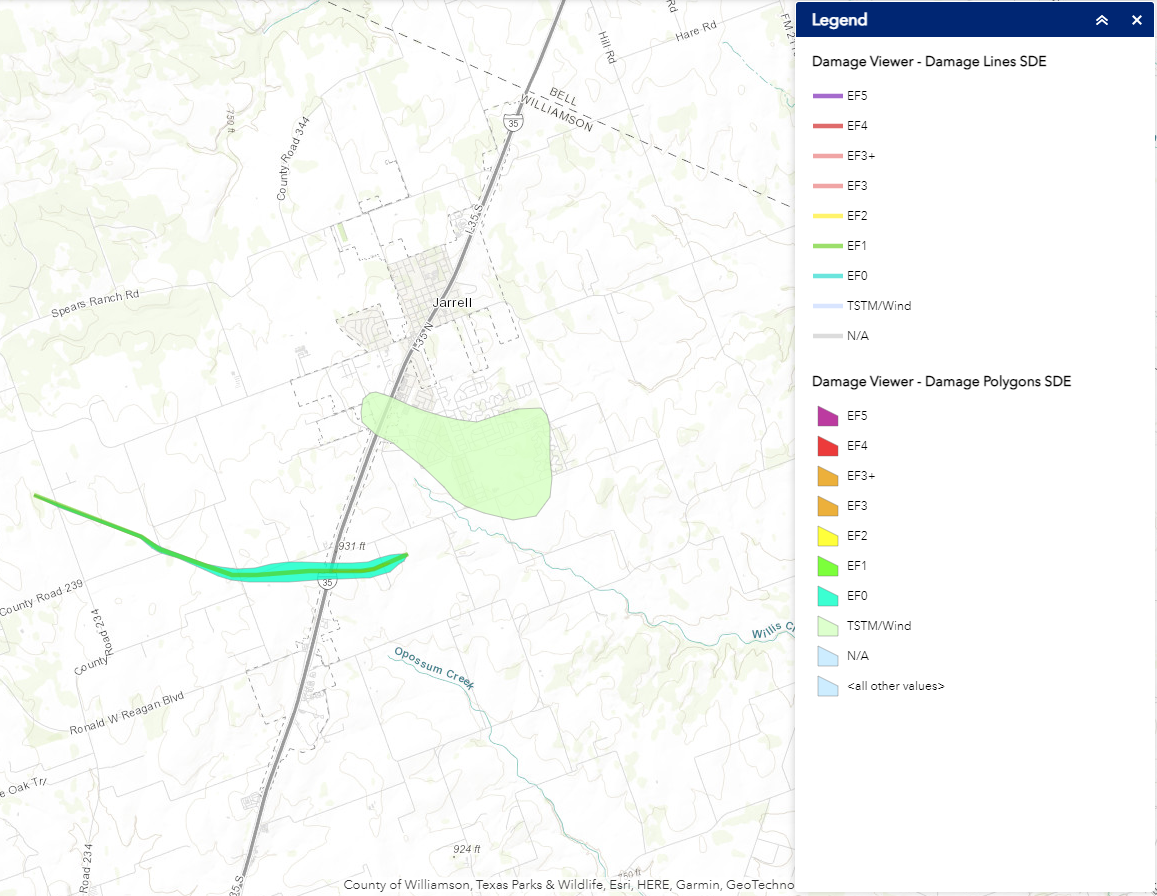Click the Jarrell town label on map

[x=452, y=303]
